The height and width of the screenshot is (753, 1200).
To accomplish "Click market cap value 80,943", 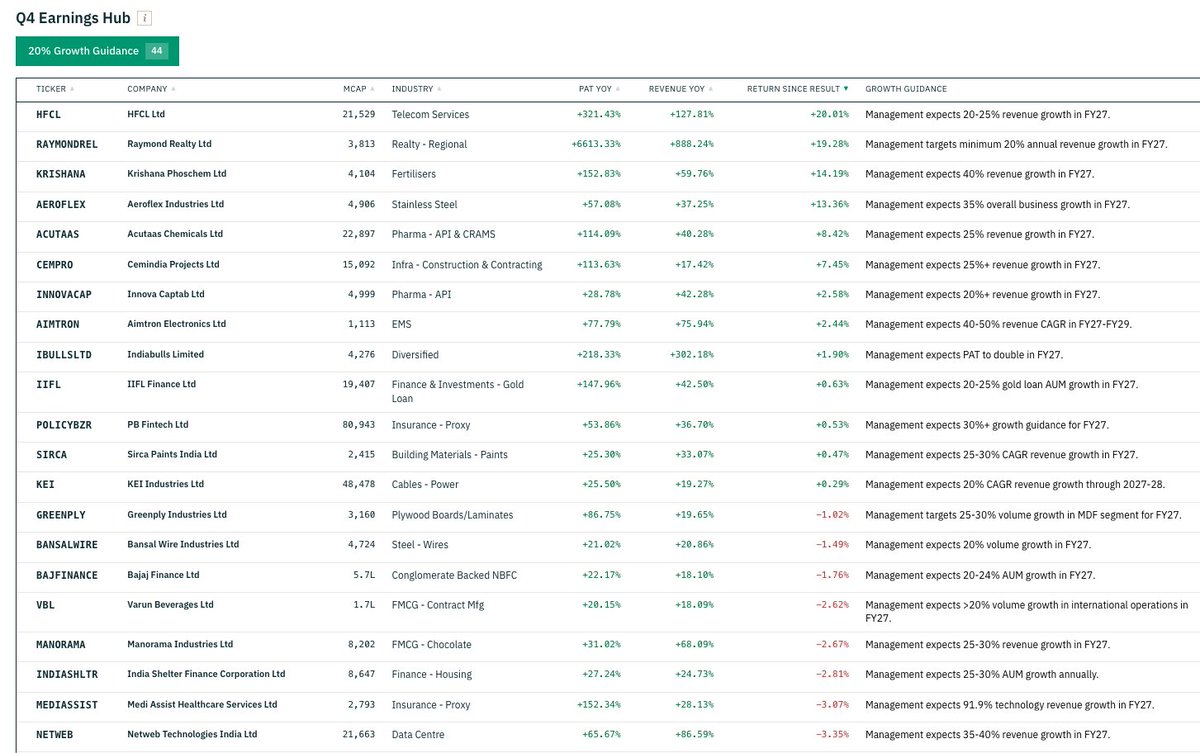I will point(358,425).
